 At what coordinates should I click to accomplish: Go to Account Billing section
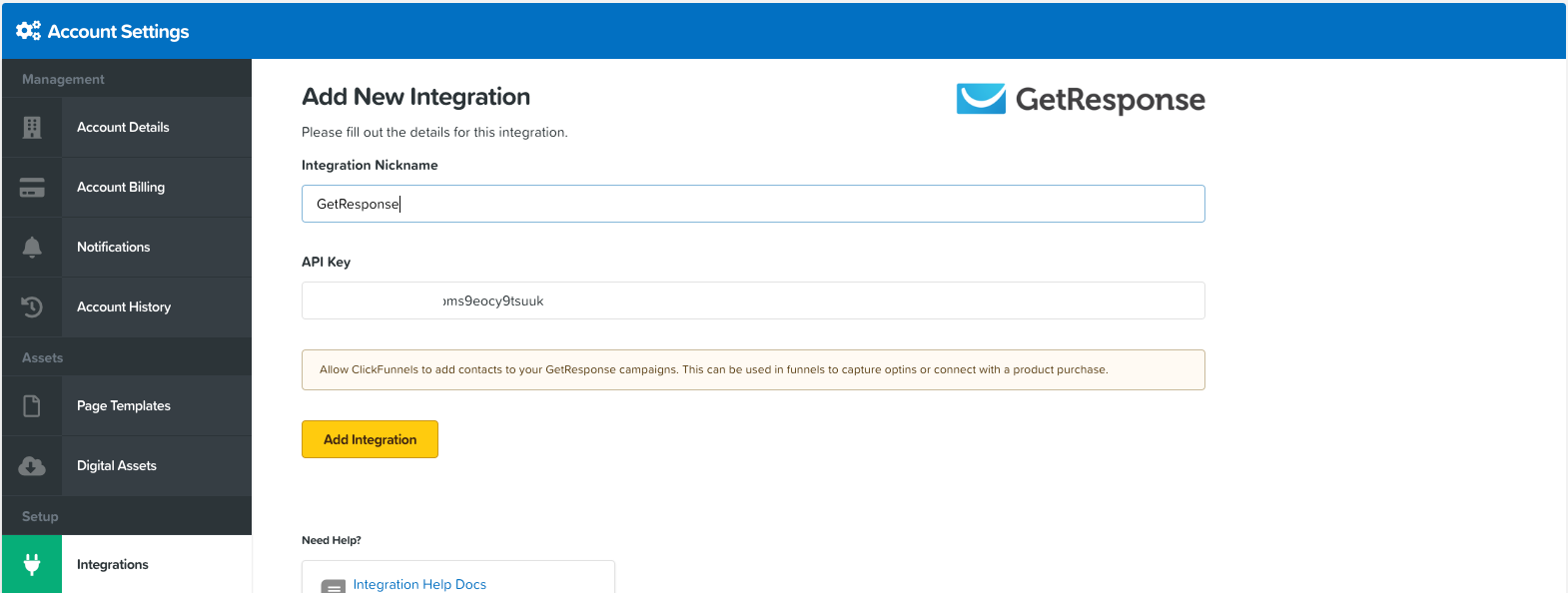pyautogui.click(x=121, y=187)
